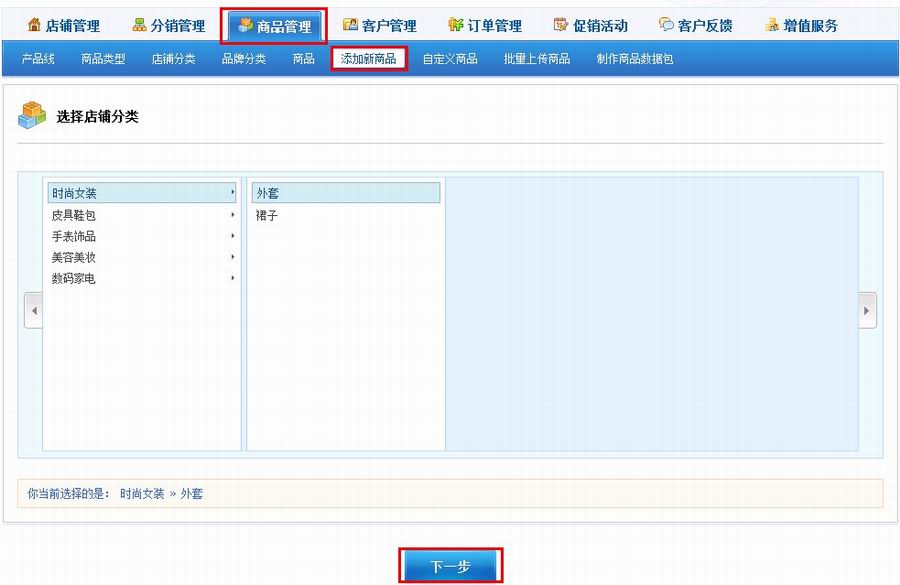Image resolution: width=900 pixels, height=585 pixels.
Task: Expand arrow on 手表饰品 row
Action: point(232,235)
